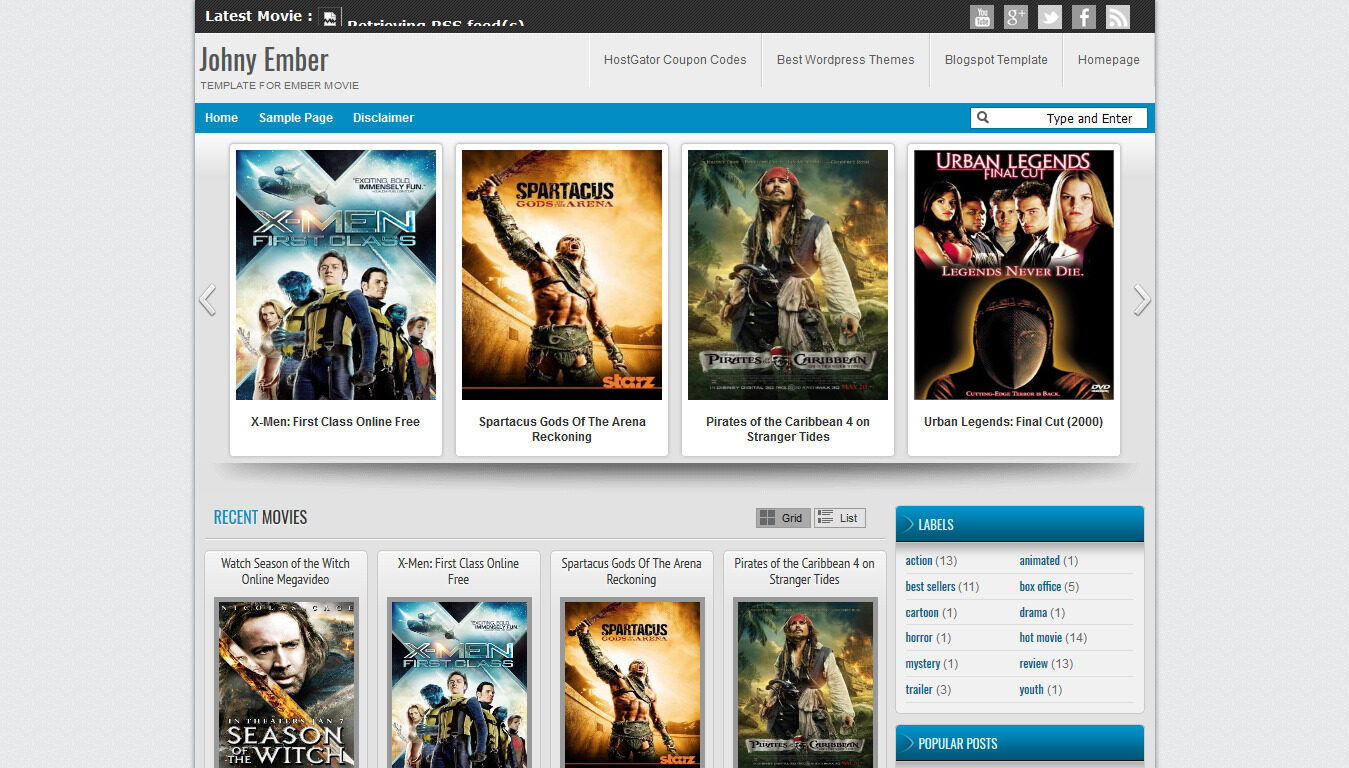Filter by the drama label

pyautogui.click(x=1033, y=613)
